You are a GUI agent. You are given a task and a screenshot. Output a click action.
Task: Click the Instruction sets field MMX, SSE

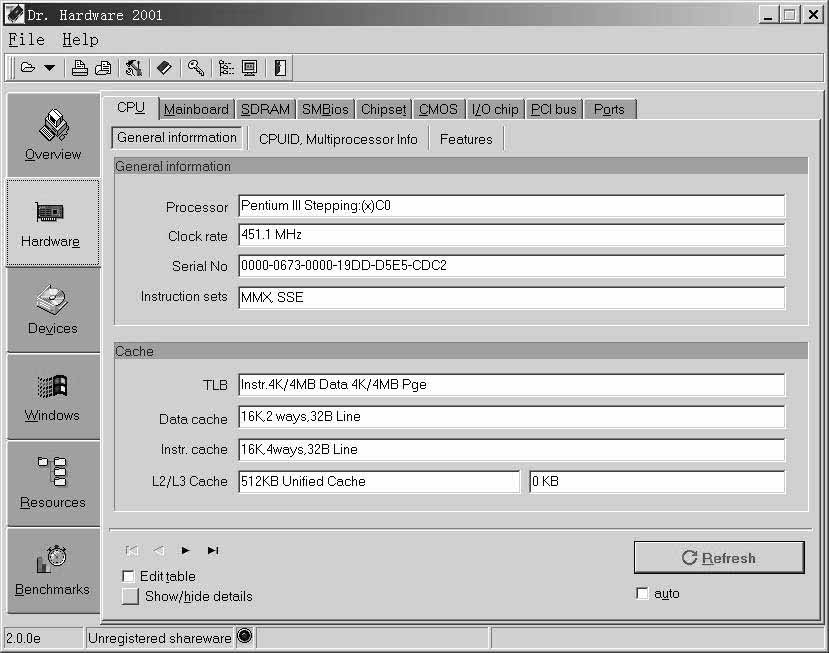tap(511, 297)
